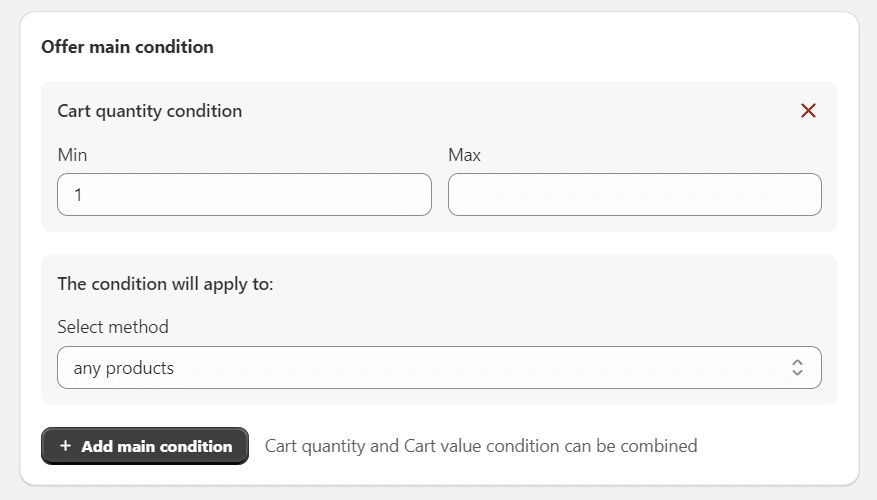
Task: Click the "Cart quantity condition" title
Action: click(x=149, y=111)
